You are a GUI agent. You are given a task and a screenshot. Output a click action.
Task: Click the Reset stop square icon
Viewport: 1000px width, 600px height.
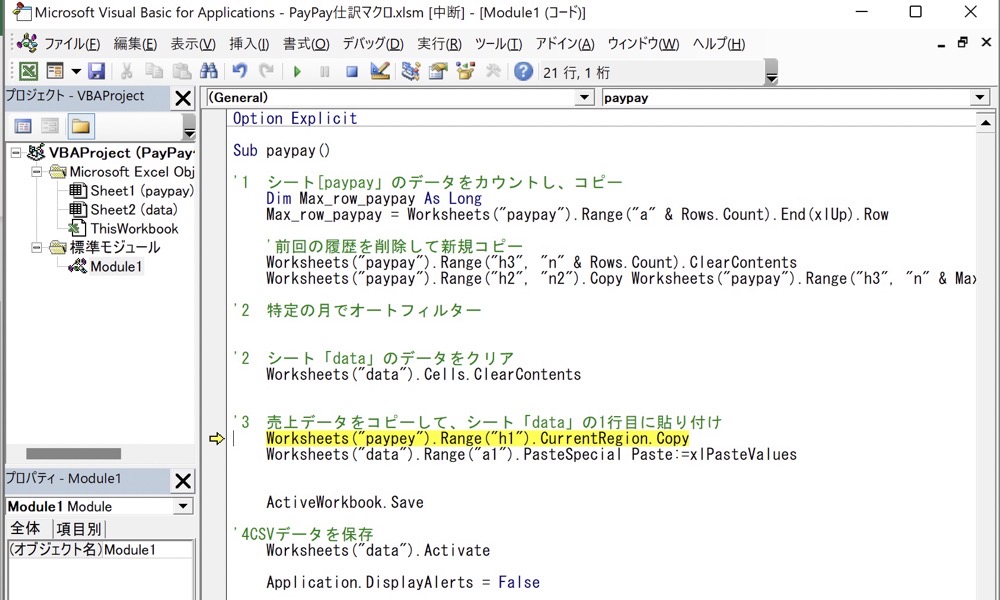point(351,71)
